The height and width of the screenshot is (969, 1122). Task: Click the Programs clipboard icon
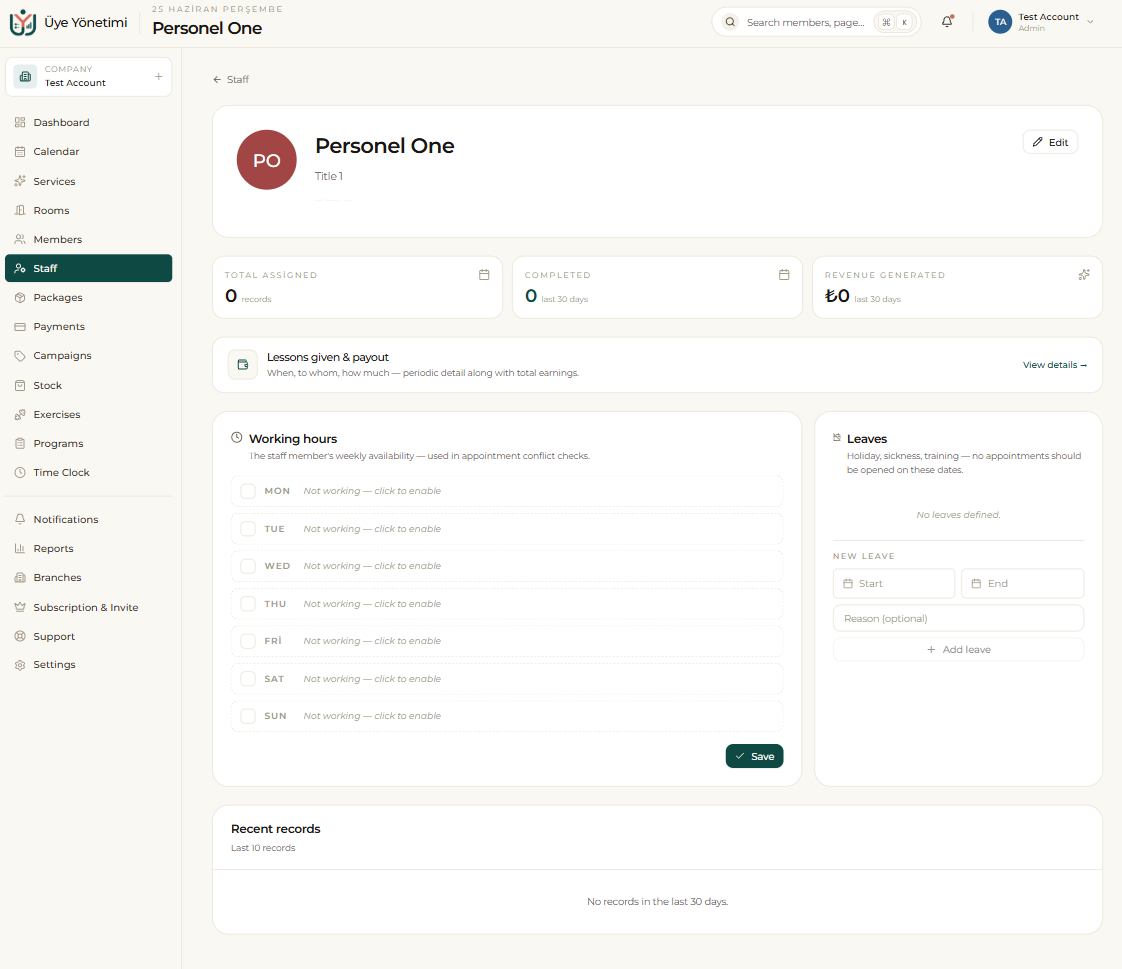click(x=20, y=444)
